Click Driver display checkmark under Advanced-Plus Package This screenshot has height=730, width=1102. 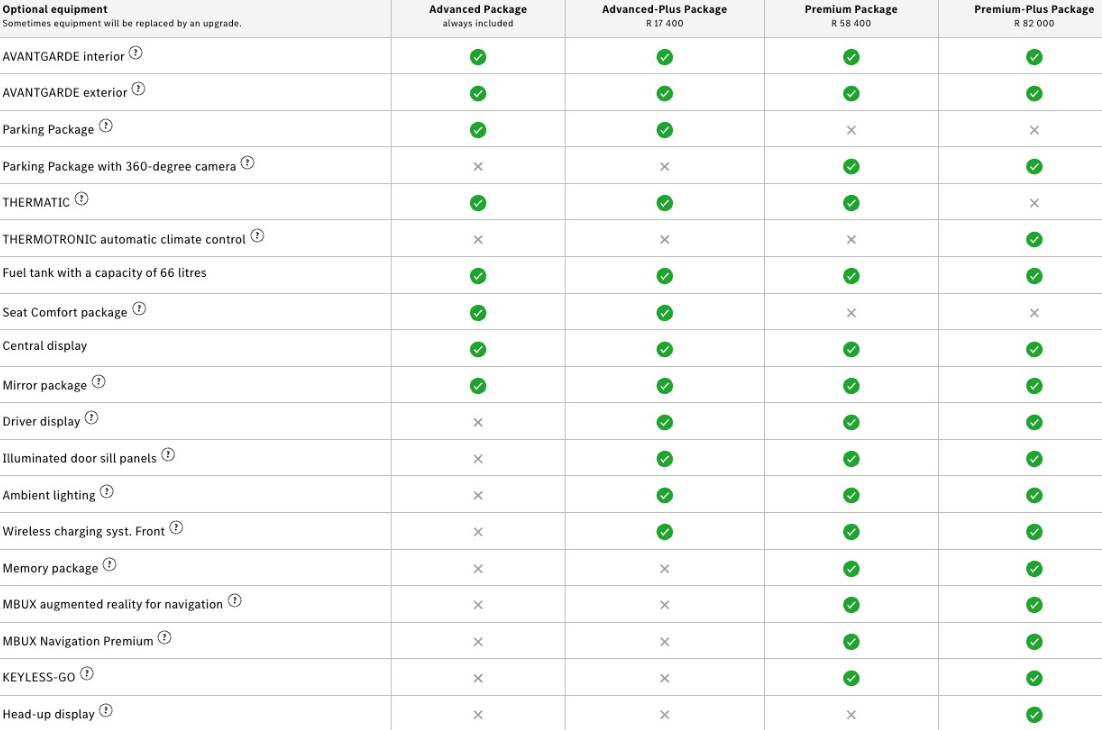664,422
